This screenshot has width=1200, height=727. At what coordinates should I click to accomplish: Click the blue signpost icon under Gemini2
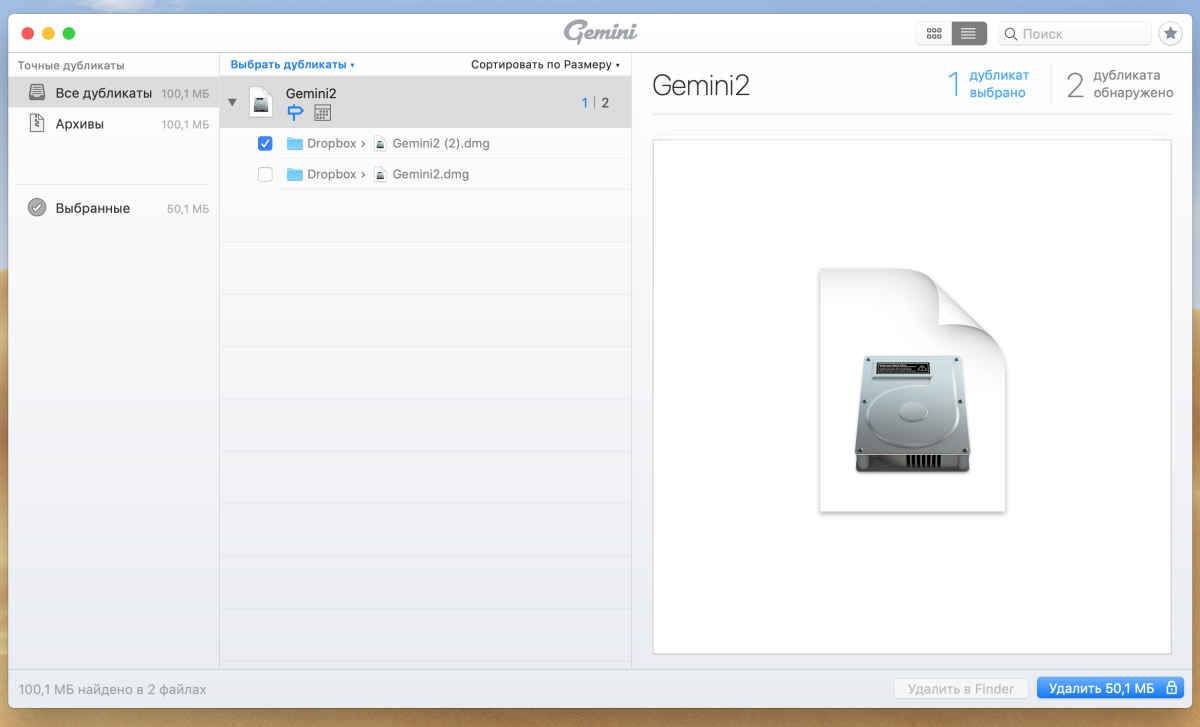point(295,112)
